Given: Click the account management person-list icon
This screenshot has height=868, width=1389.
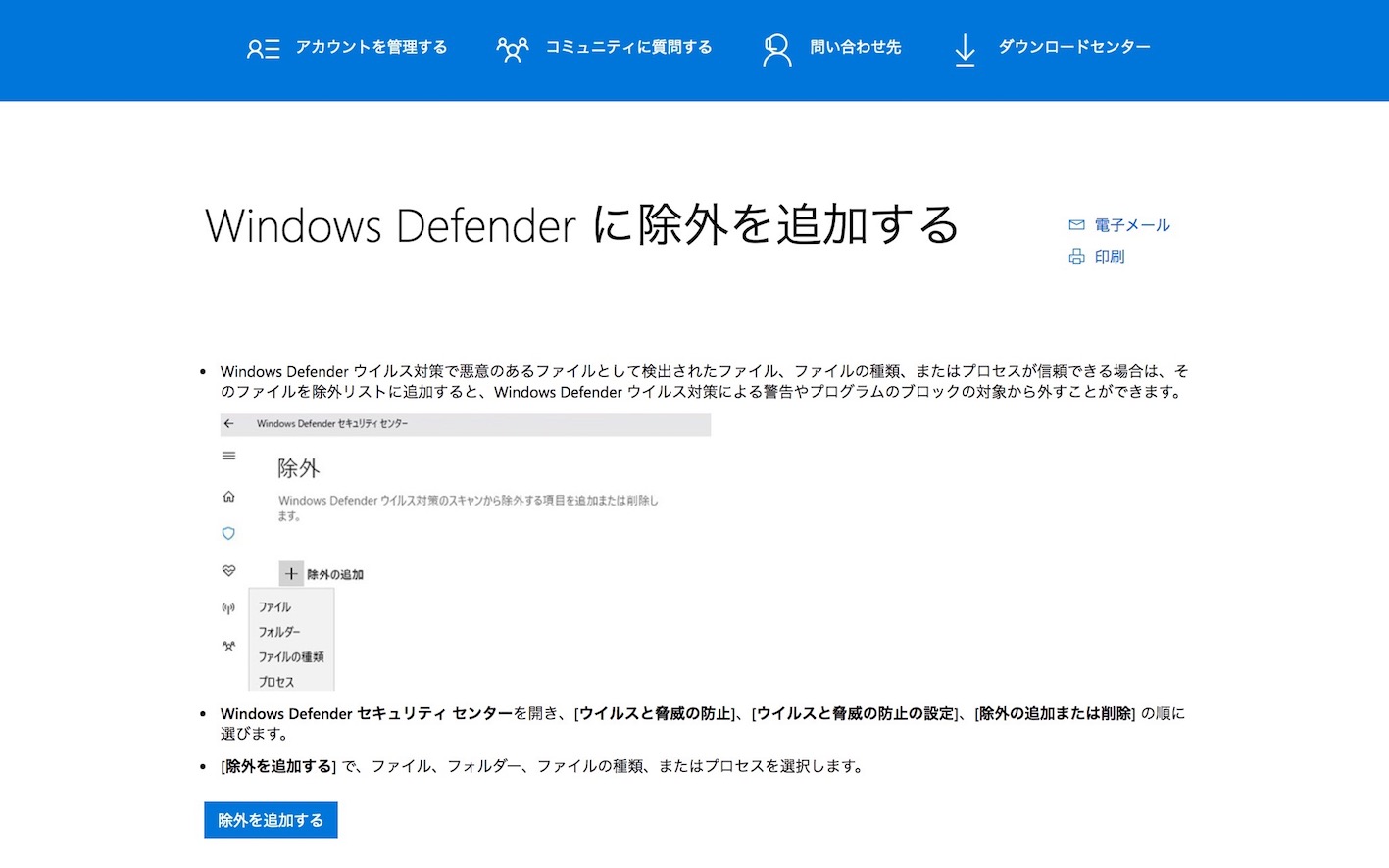Looking at the screenshot, I should click(263, 49).
